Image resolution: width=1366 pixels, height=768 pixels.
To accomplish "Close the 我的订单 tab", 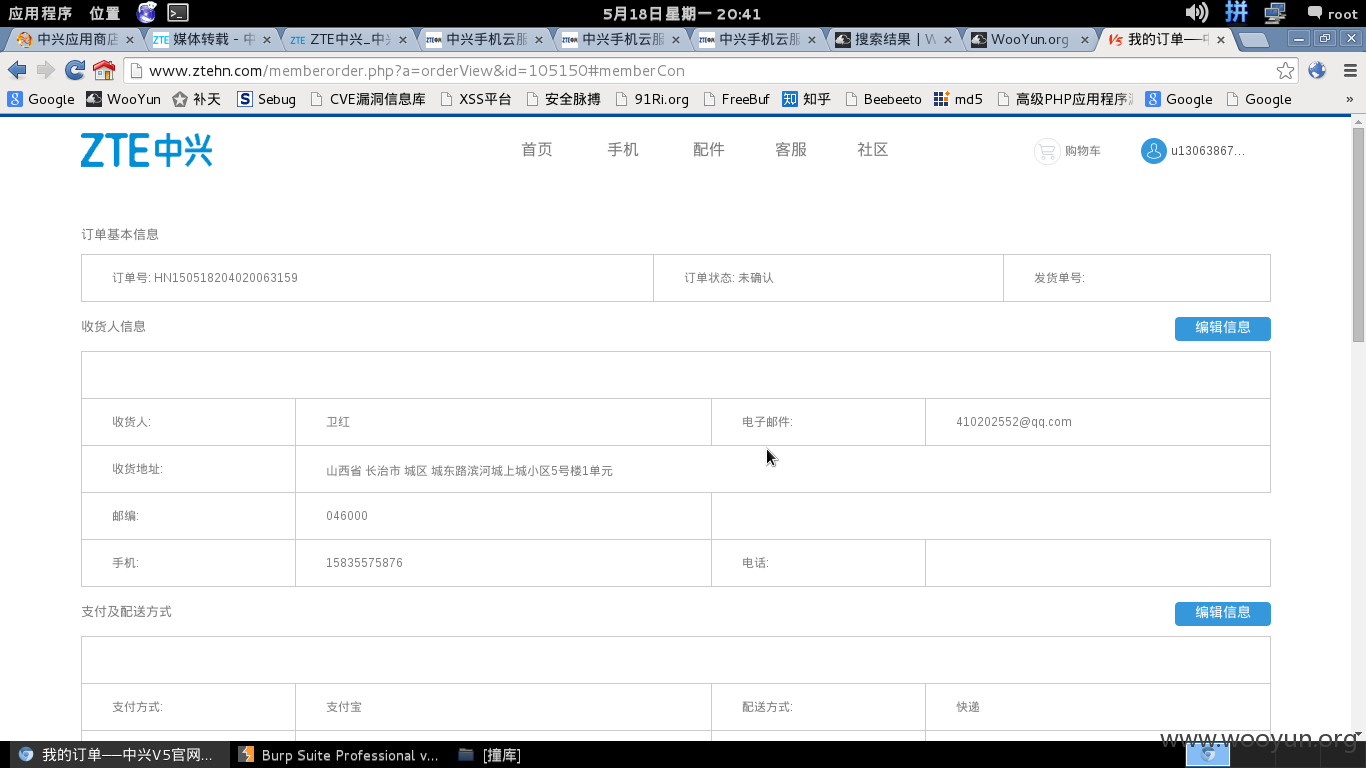I will pyautogui.click(x=1221, y=40).
